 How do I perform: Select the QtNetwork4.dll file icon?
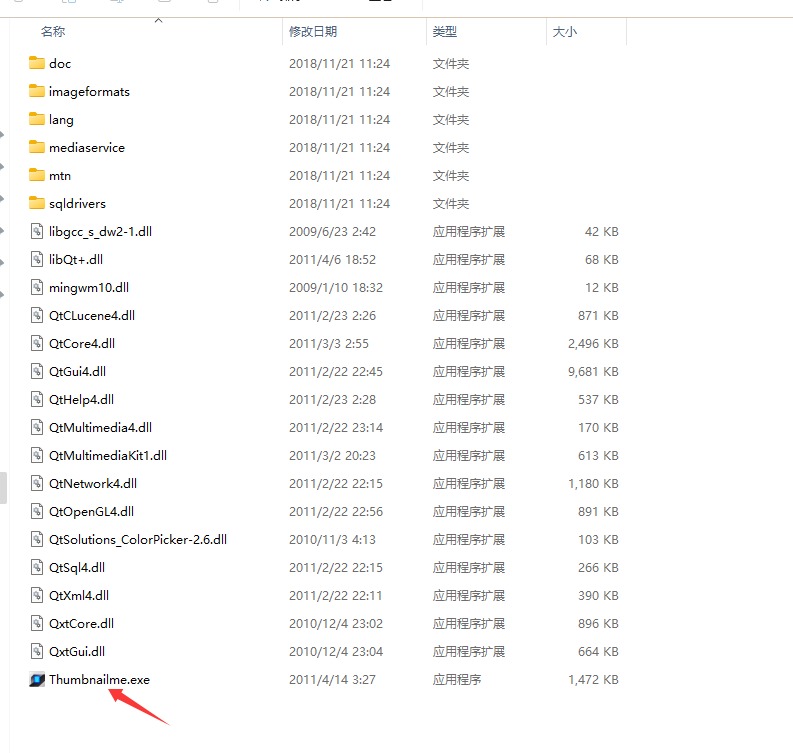pyautogui.click(x=37, y=483)
